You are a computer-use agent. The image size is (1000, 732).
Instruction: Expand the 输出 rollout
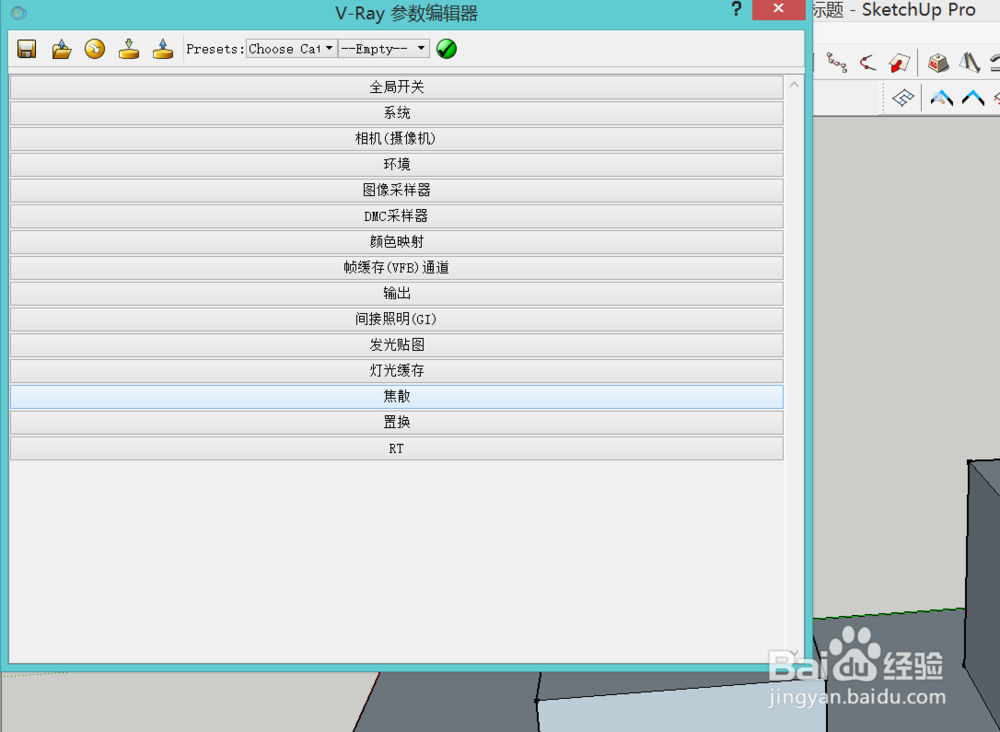click(x=397, y=293)
